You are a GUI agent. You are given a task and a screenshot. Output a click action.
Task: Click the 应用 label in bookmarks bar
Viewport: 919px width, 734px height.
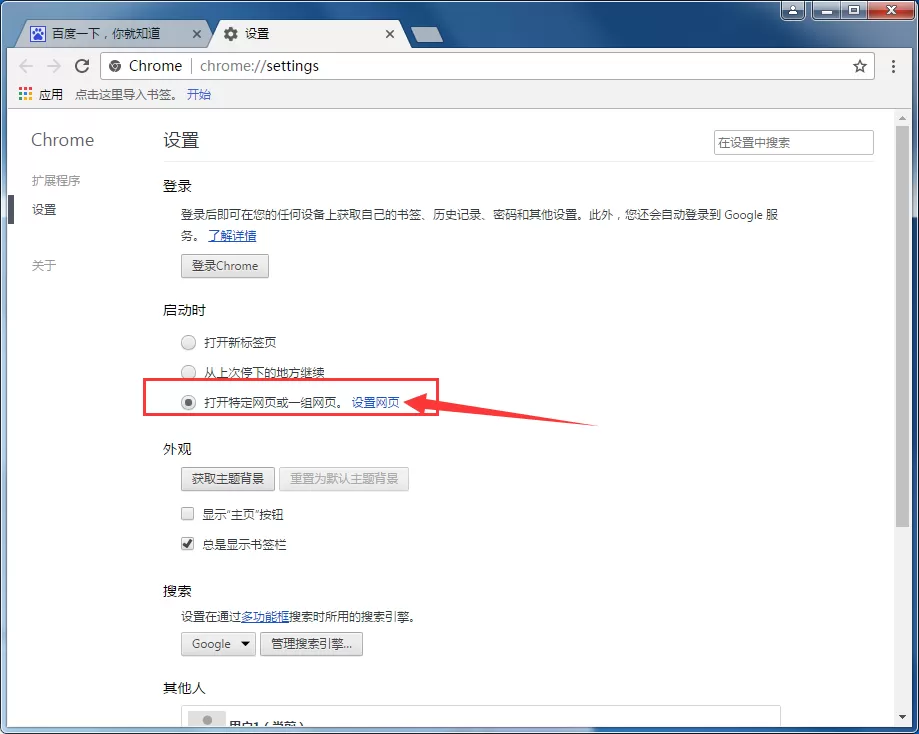click(51, 94)
